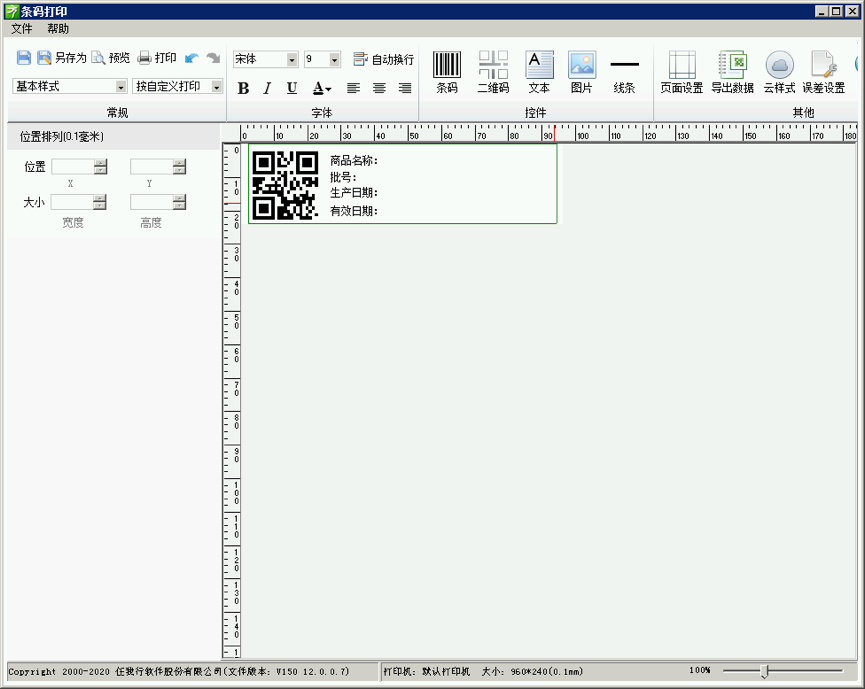Click the Print (打印) button
This screenshot has width=865, height=689.
pyautogui.click(x=157, y=57)
